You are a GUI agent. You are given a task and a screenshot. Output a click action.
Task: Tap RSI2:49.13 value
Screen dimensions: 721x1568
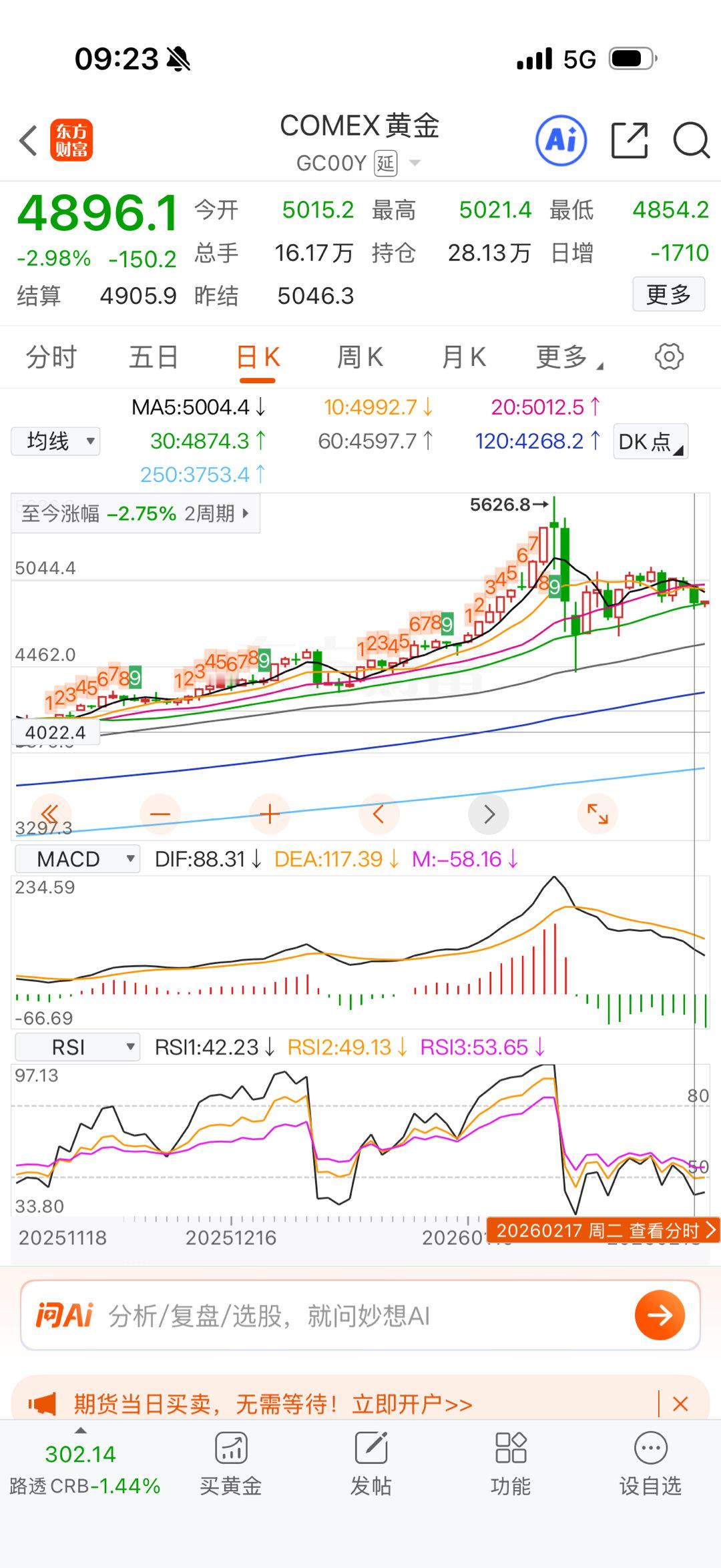[x=347, y=1047]
